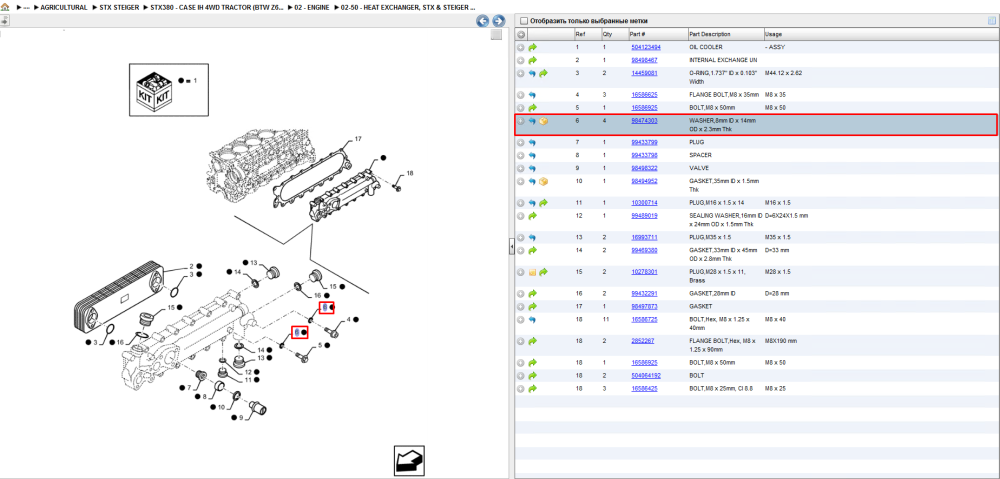The width and height of the screenshot is (1000, 479).
Task: Add INTERNAL EXCHANGE UN row with its plus icon
Action: [x=521, y=60]
